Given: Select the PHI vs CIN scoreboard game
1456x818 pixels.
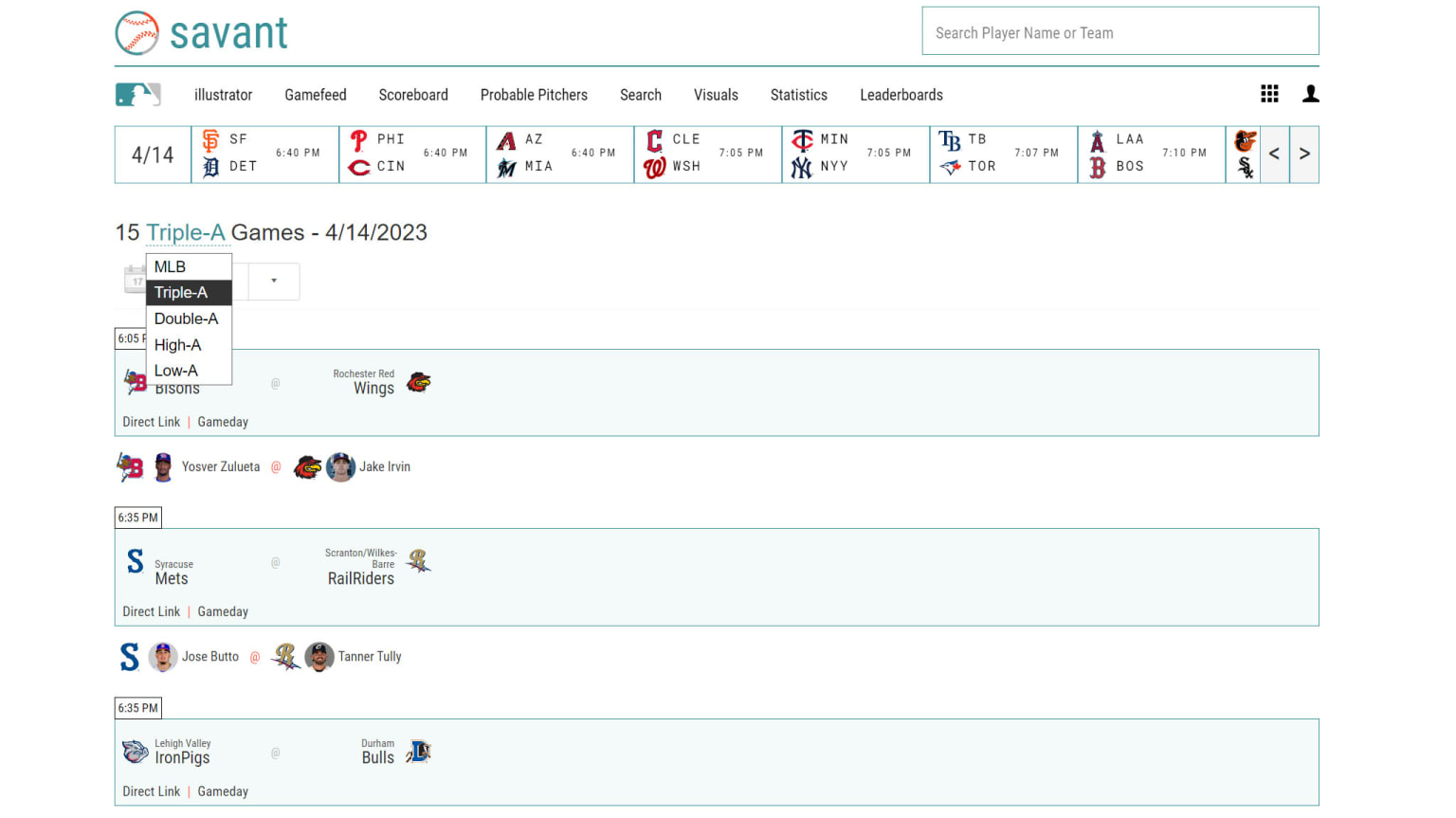Looking at the screenshot, I should [x=412, y=154].
